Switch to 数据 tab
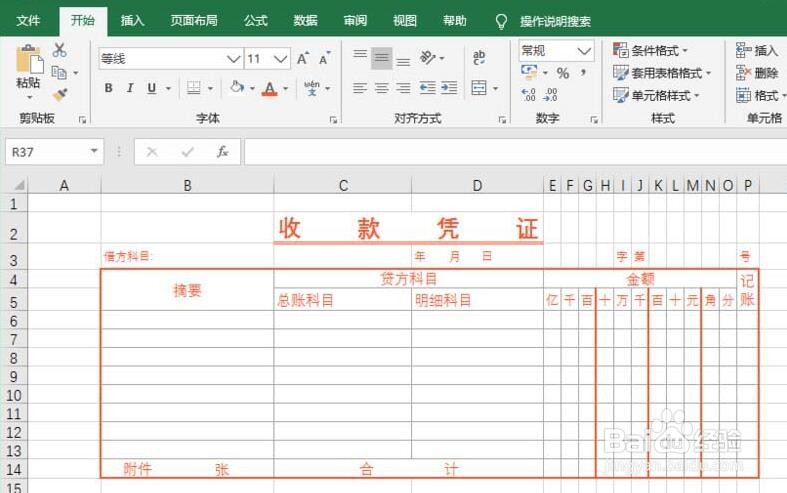787x493 pixels. [305, 21]
